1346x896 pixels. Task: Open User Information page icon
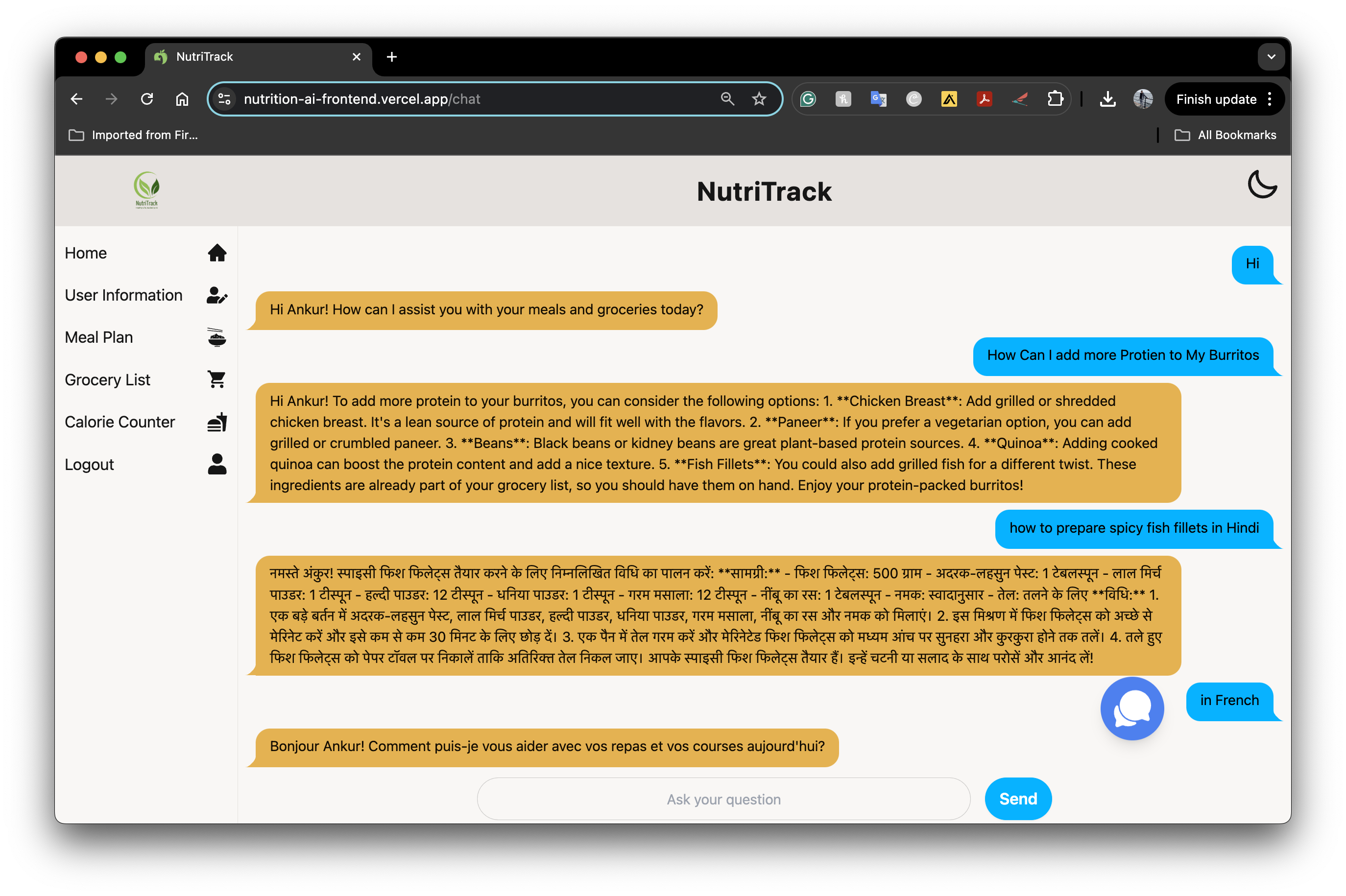(216, 295)
